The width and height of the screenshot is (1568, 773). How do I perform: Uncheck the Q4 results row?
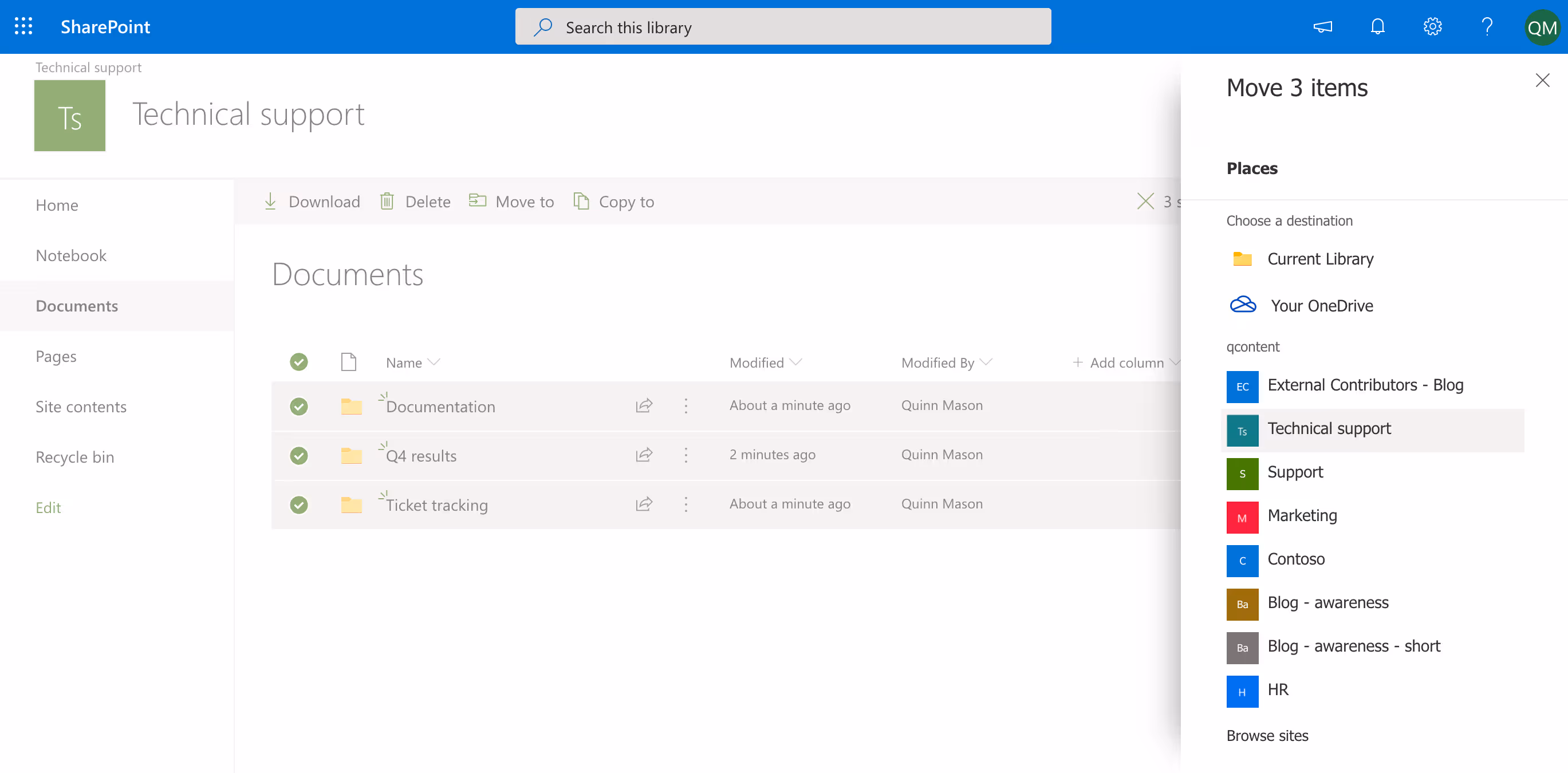[x=298, y=455]
